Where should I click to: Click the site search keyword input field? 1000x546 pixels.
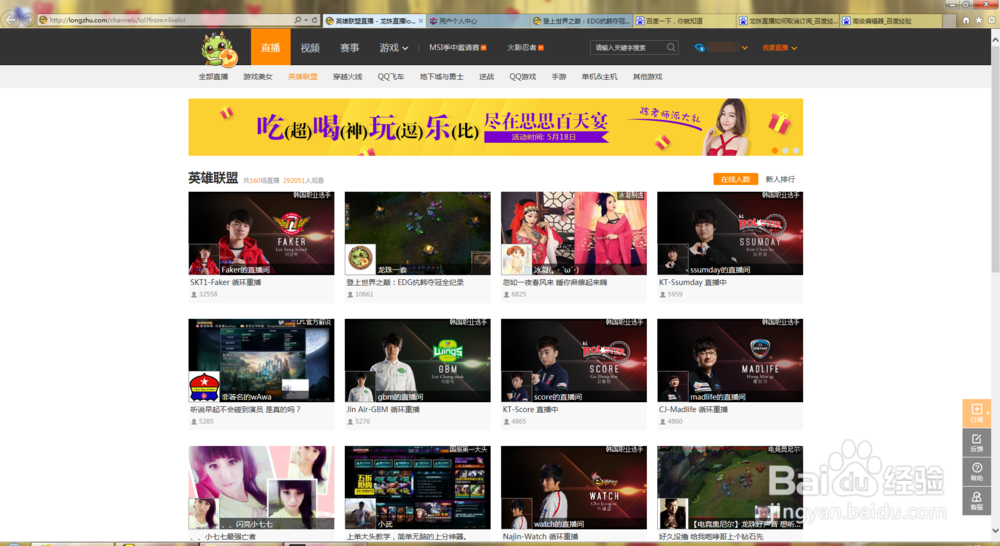click(629, 47)
